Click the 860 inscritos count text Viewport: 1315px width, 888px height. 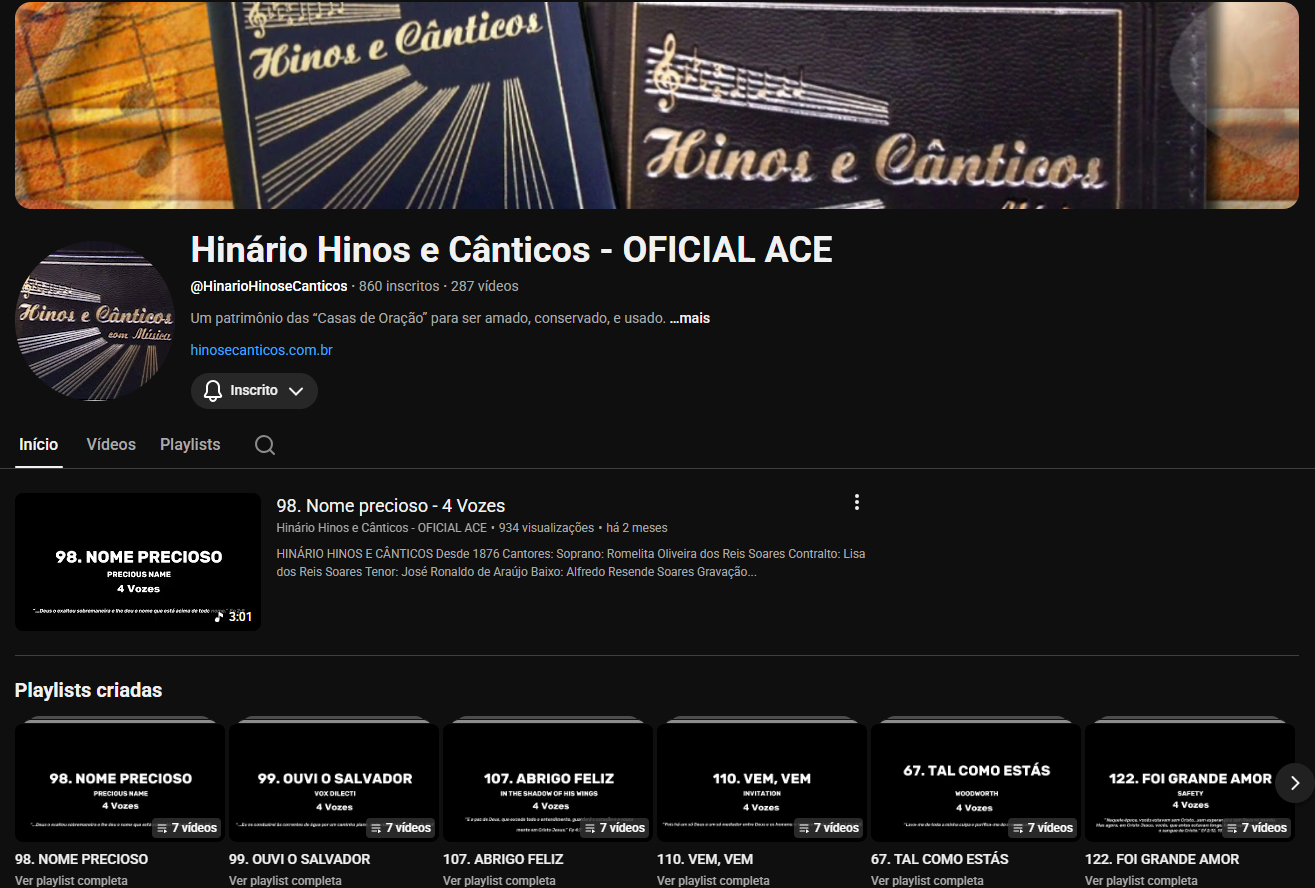(x=399, y=286)
